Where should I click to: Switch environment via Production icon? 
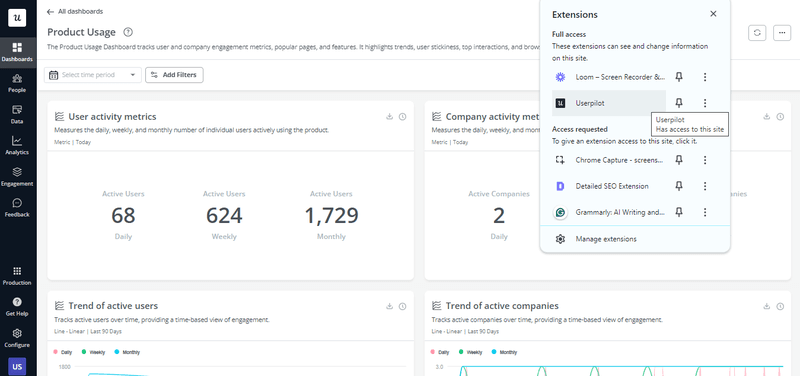pyautogui.click(x=17, y=276)
